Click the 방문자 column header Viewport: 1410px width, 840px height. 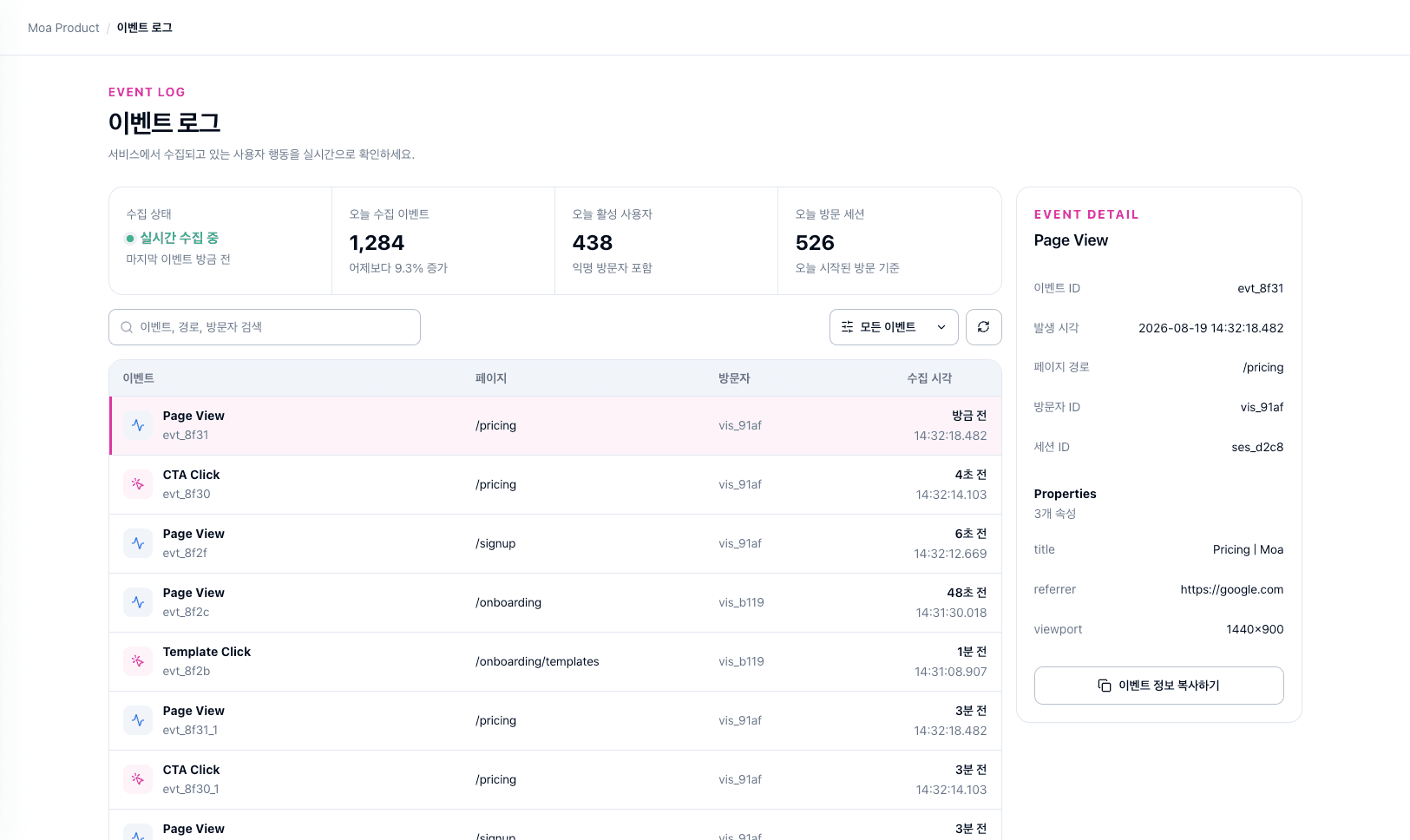[x=734, y=378]
